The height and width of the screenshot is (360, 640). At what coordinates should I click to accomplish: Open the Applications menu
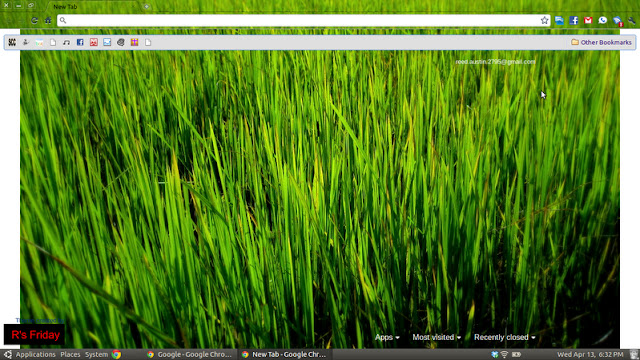(x=36, y=354)
